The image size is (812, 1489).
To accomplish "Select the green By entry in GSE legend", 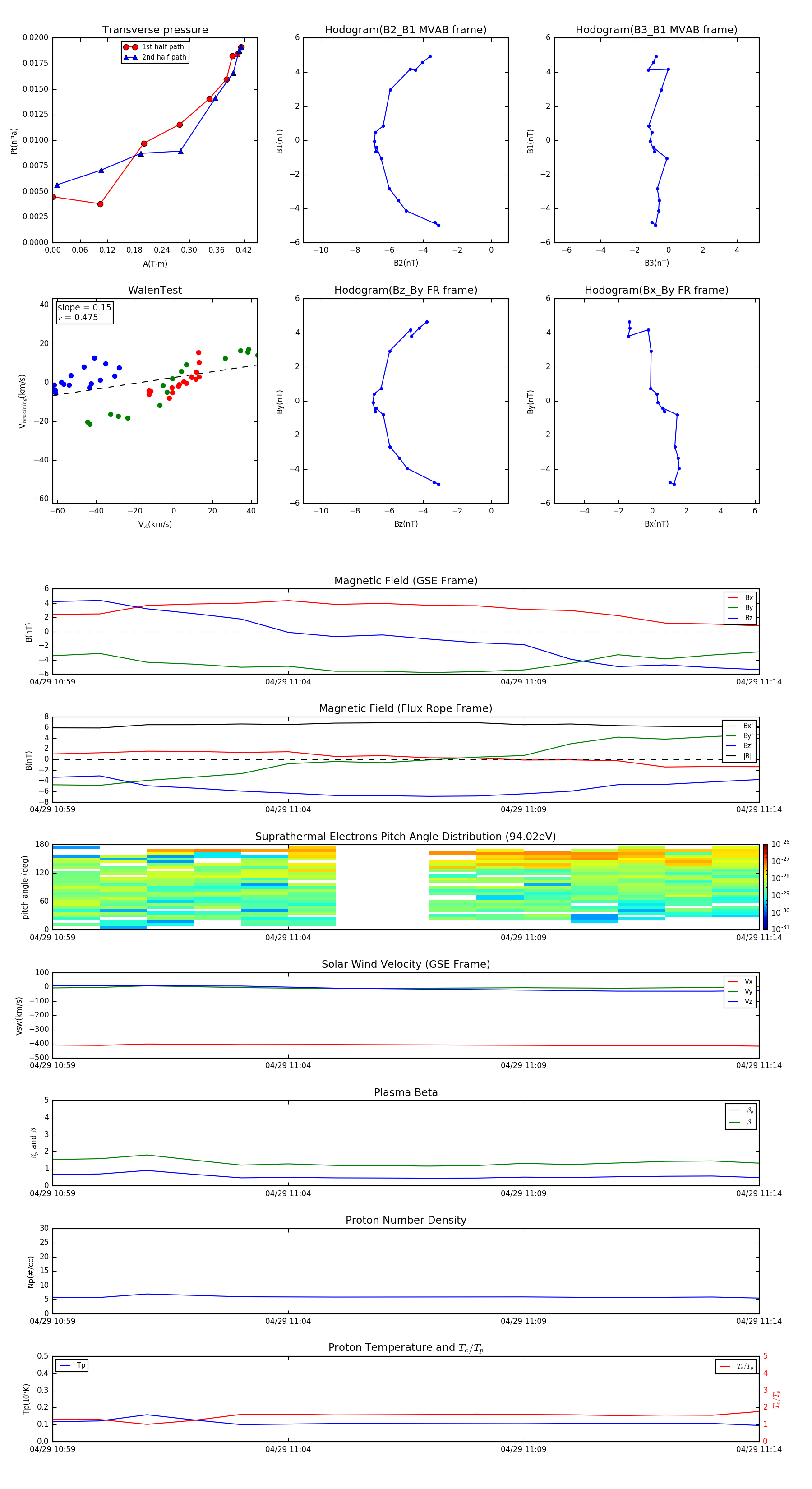I will pyautogui.click(x=740, y=607).
